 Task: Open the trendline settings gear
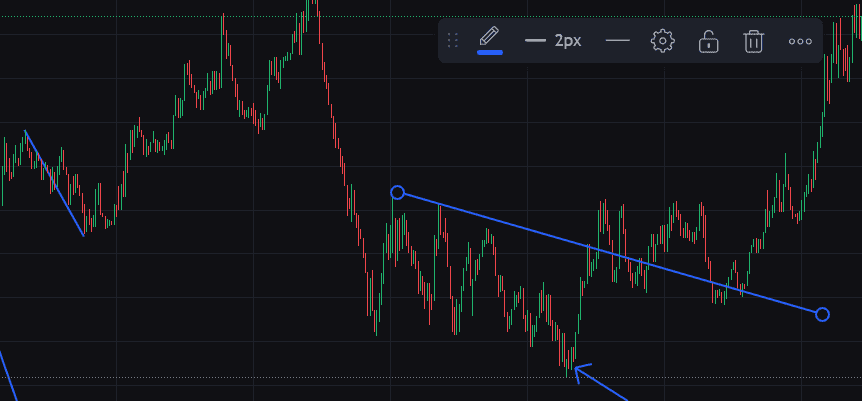pyautogui.click(x=663, y=41)
